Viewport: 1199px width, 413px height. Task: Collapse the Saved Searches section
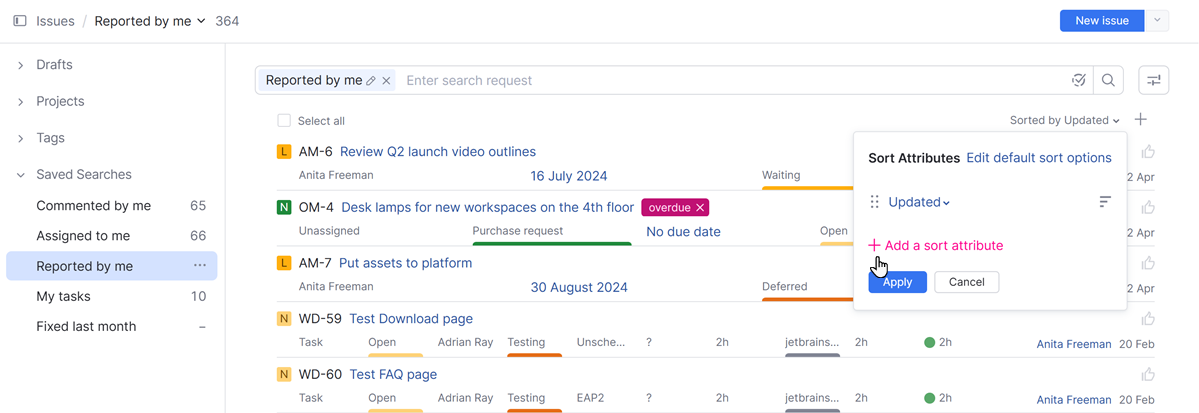click(21, 175)
